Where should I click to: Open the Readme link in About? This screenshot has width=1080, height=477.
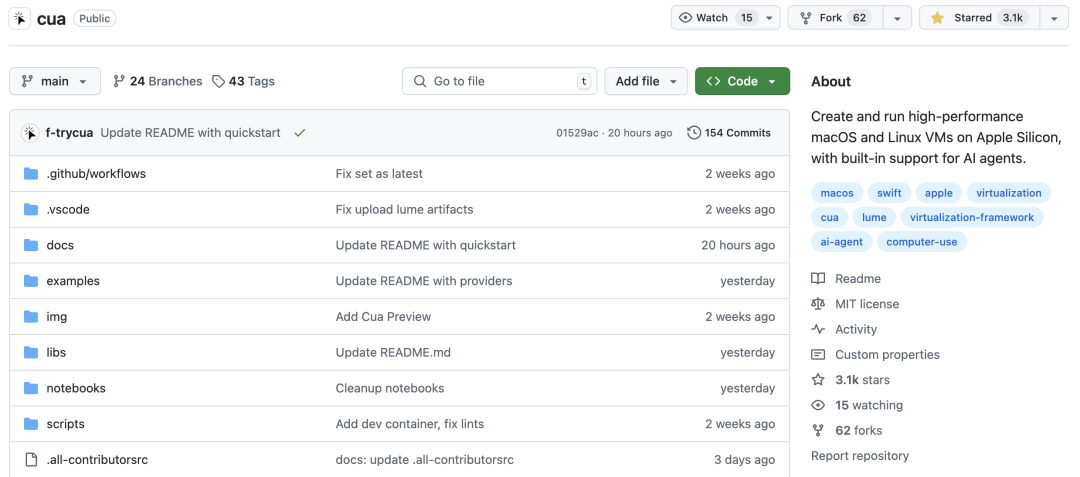click(x=858, y=279)
